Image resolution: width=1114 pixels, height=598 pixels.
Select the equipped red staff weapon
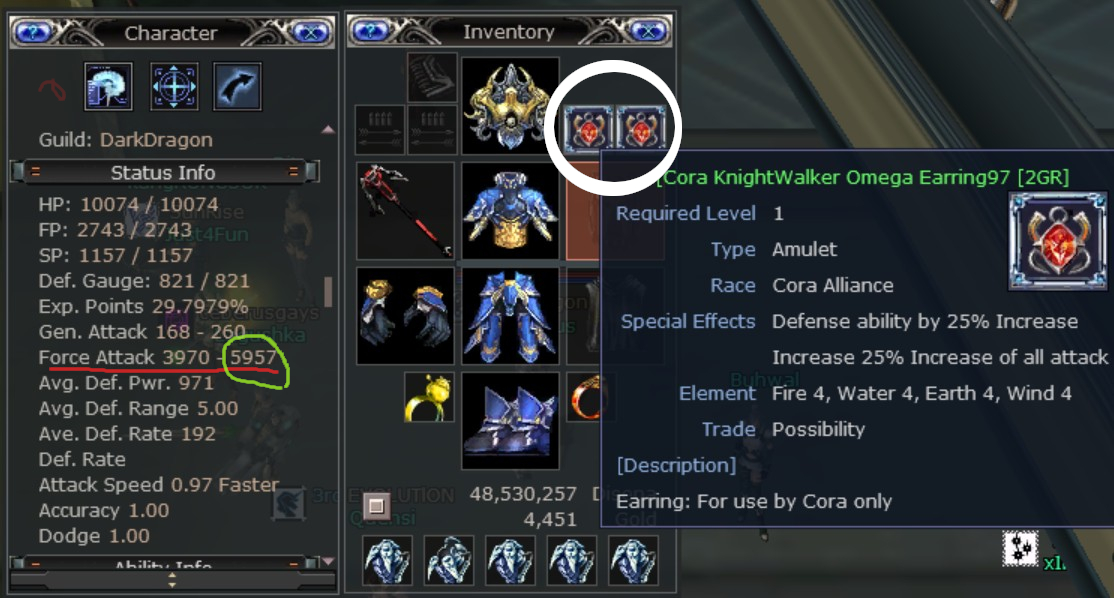tap(406, 211)
